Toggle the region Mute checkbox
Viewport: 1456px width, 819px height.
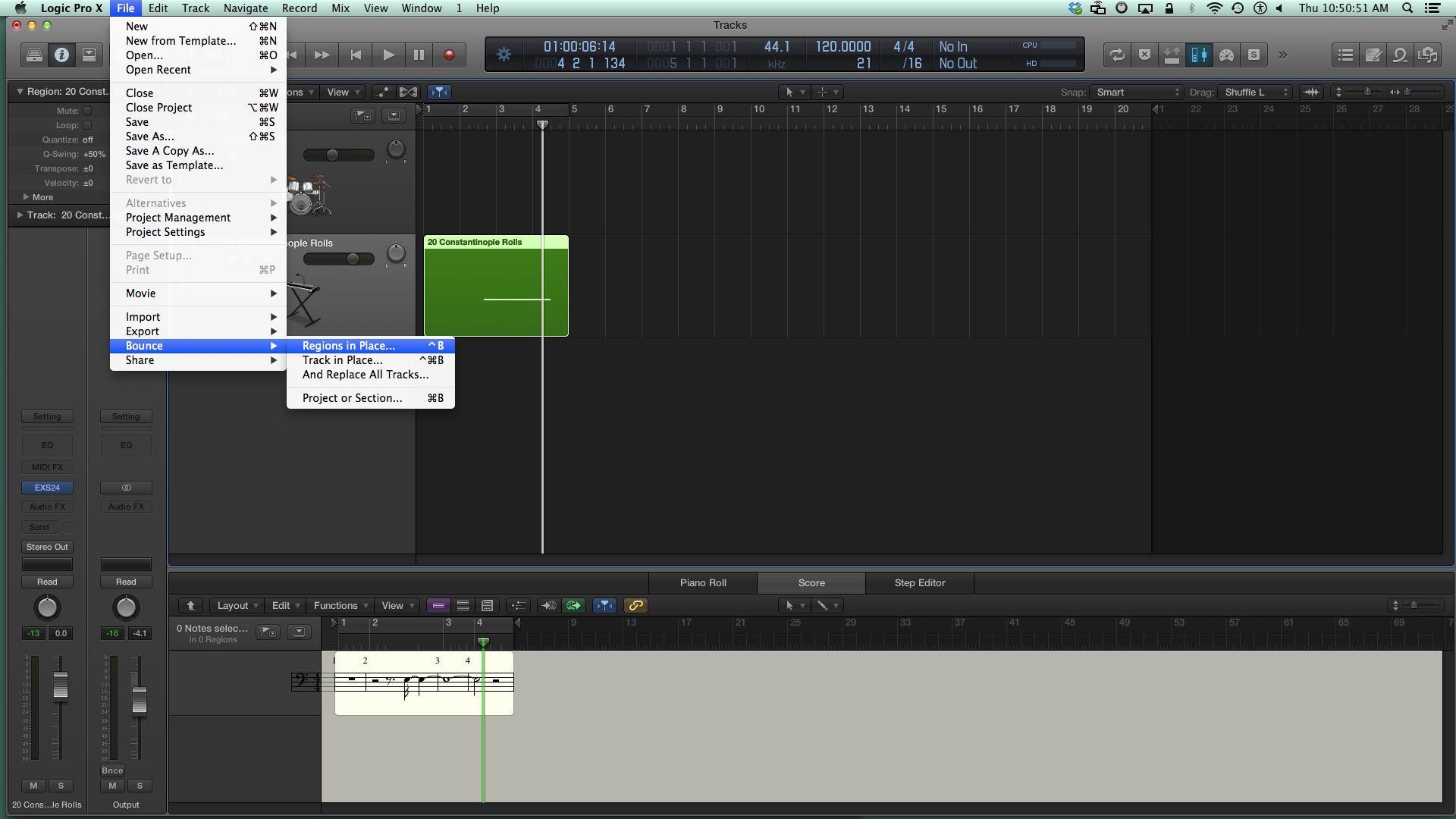pyautogui.click(x=87, y=111)
